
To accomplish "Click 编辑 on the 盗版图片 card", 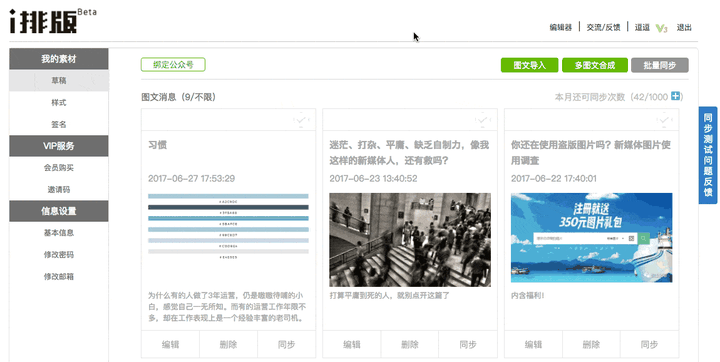I will coord(533,345).
